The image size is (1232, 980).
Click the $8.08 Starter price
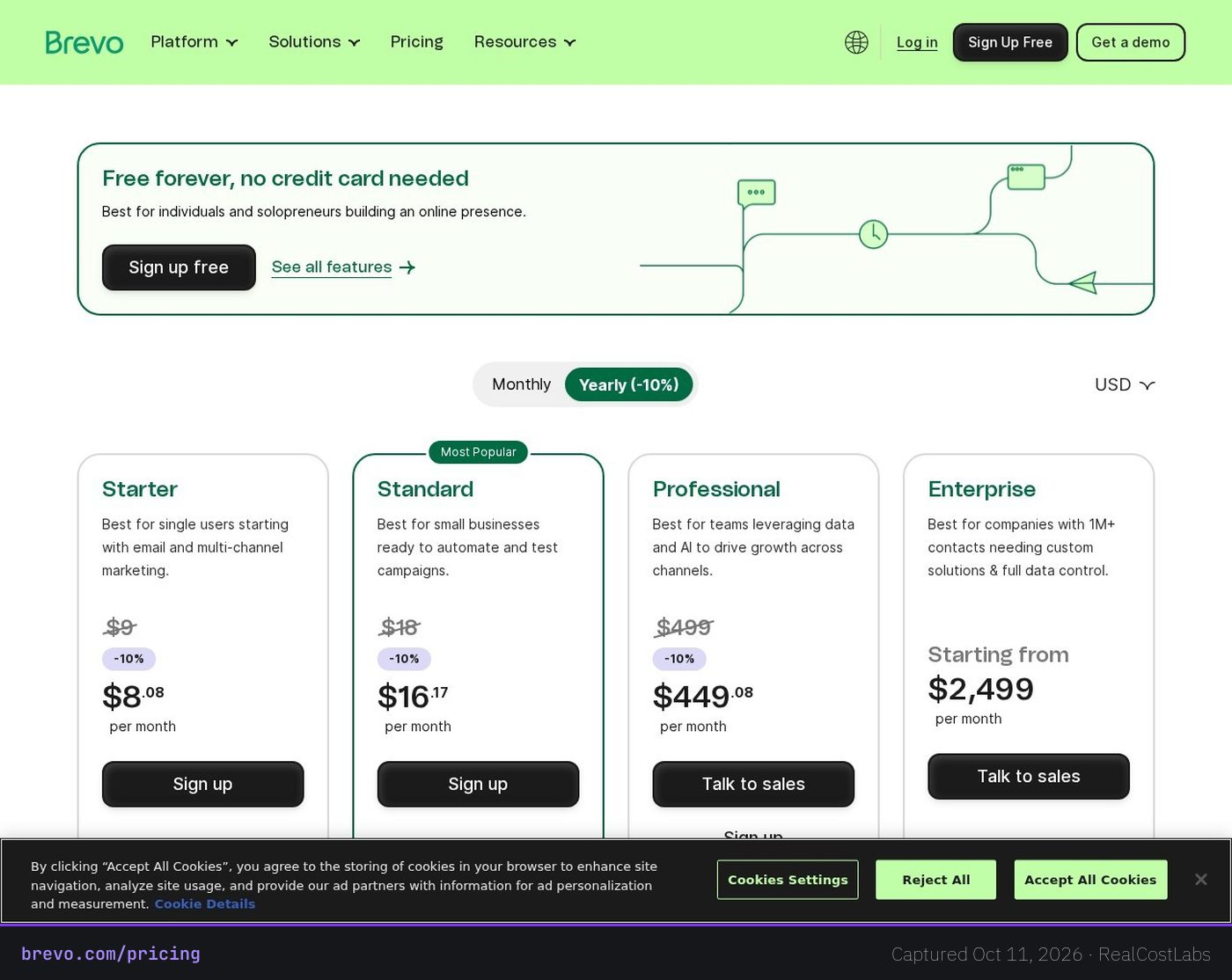133,696
